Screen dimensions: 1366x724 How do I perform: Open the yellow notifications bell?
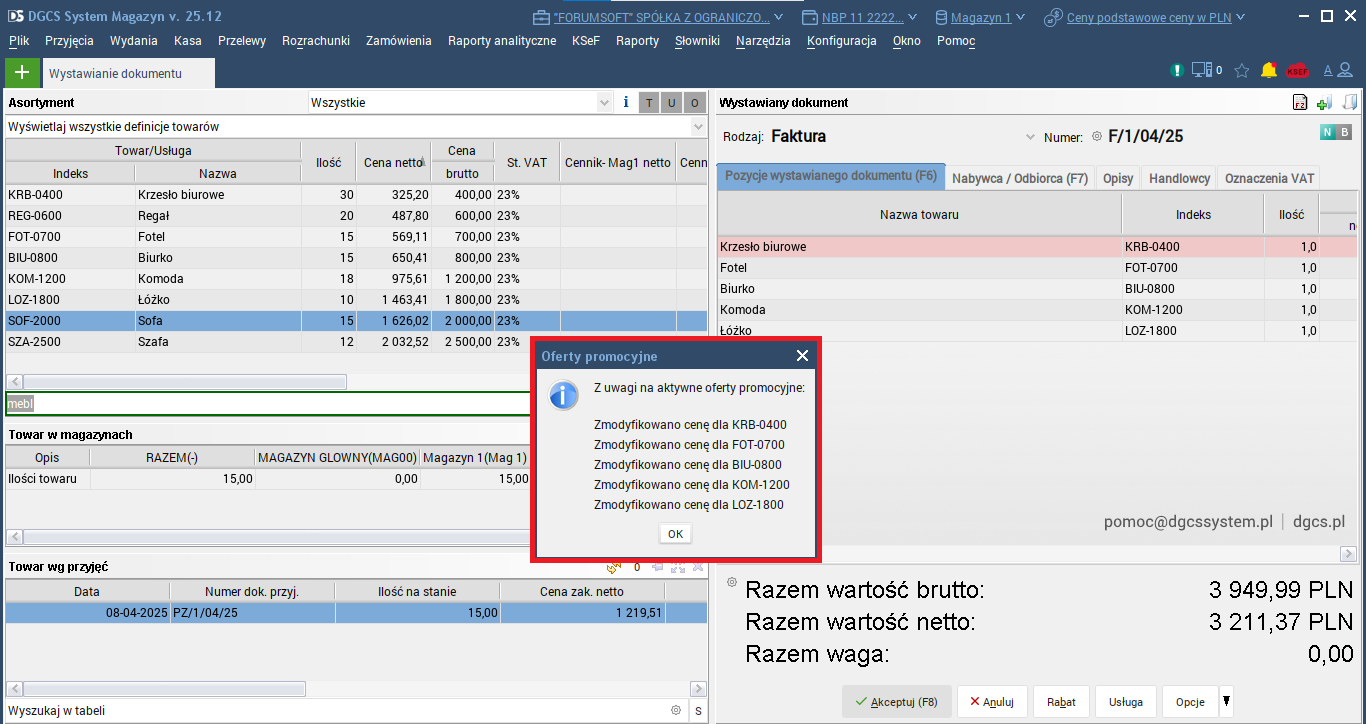(1269, 71)
